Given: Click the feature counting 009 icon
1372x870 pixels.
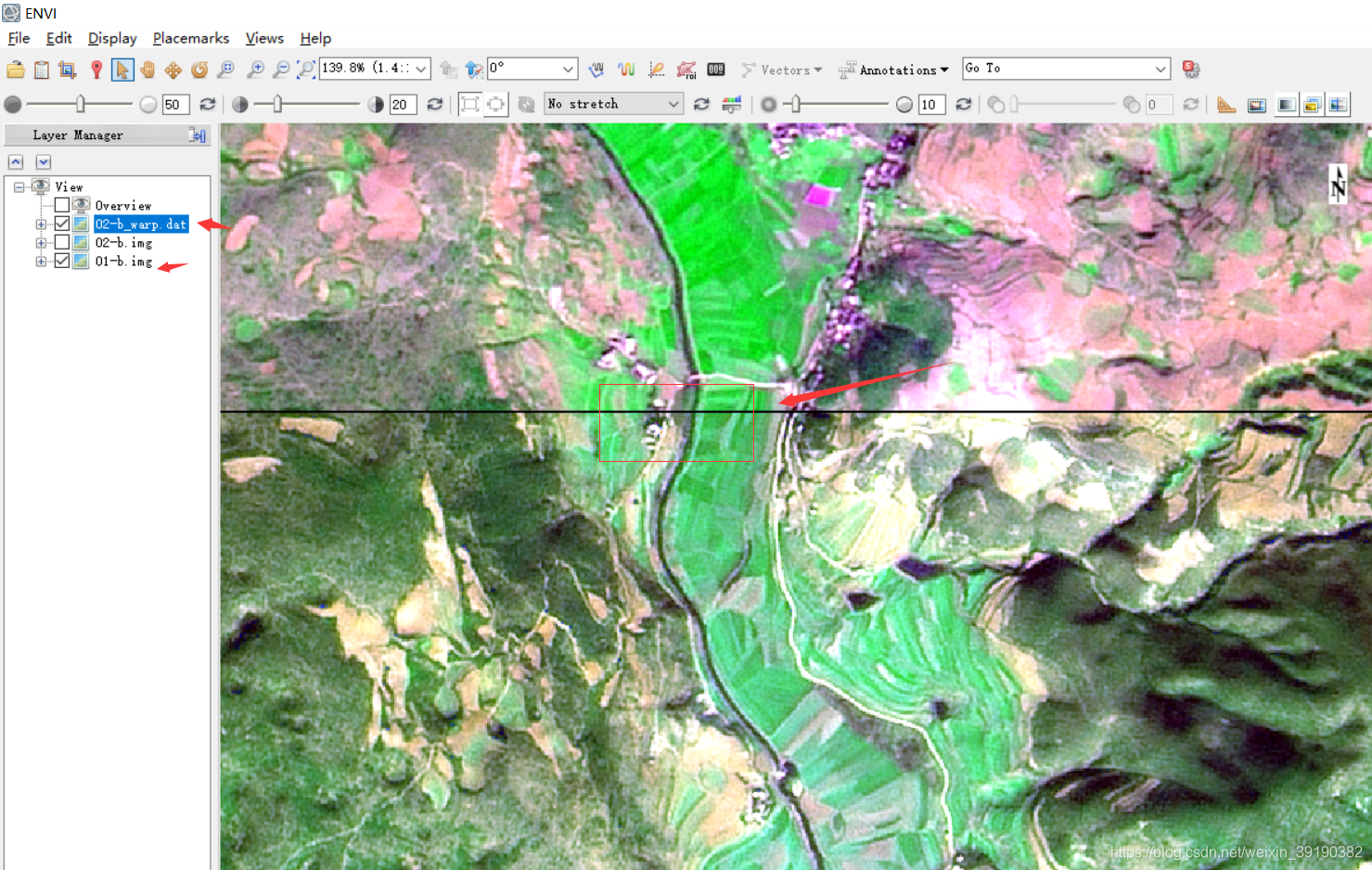Looking at the screenshot, I should coord(716,70).
